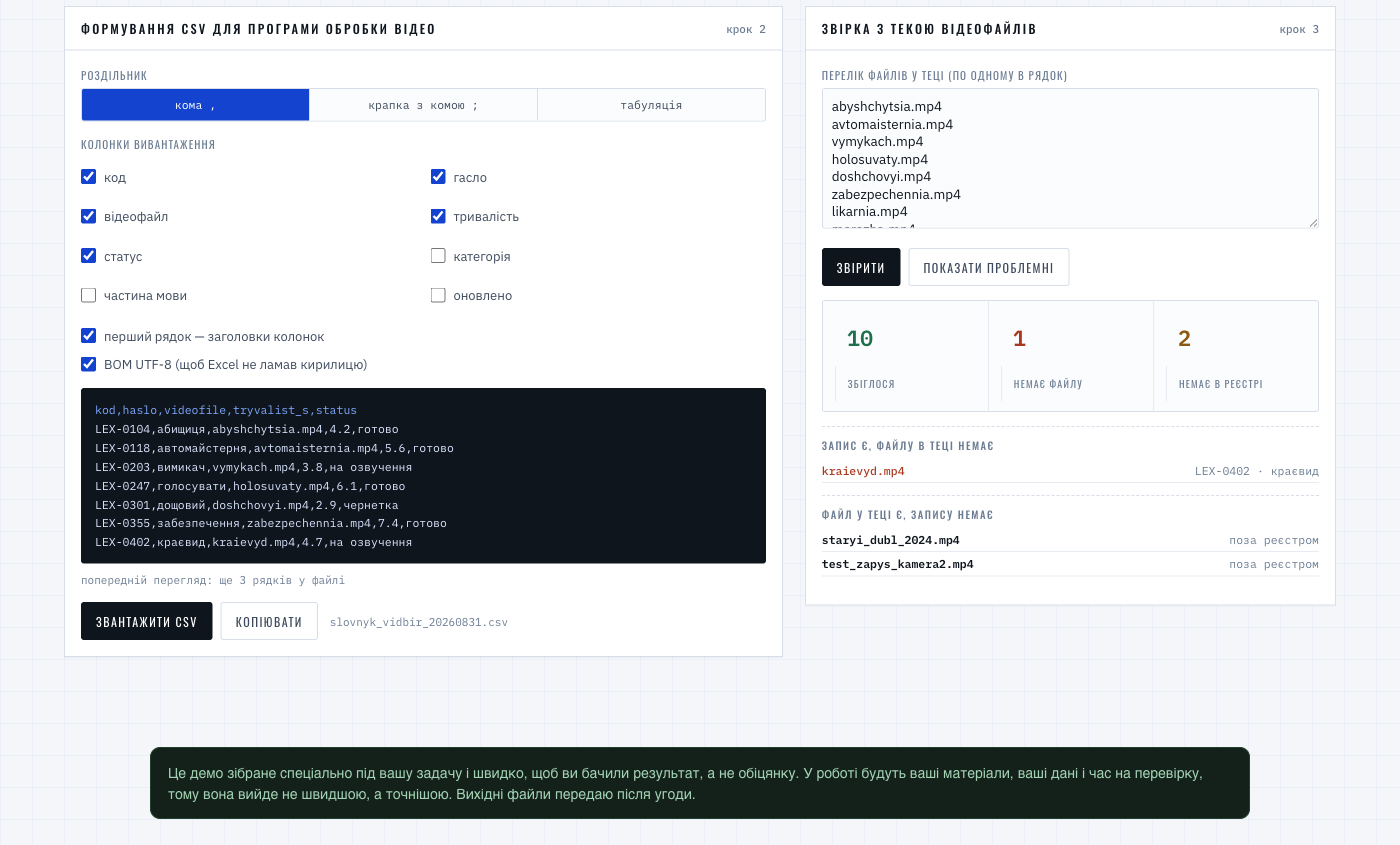Click the "2" not-in-registry count
1400x845 pixels.
click(1185, 339)
